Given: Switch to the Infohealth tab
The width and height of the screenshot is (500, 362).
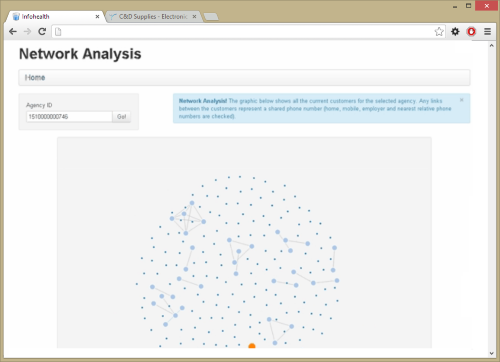Looking at the screenshot, I should (x=55, y=16).
